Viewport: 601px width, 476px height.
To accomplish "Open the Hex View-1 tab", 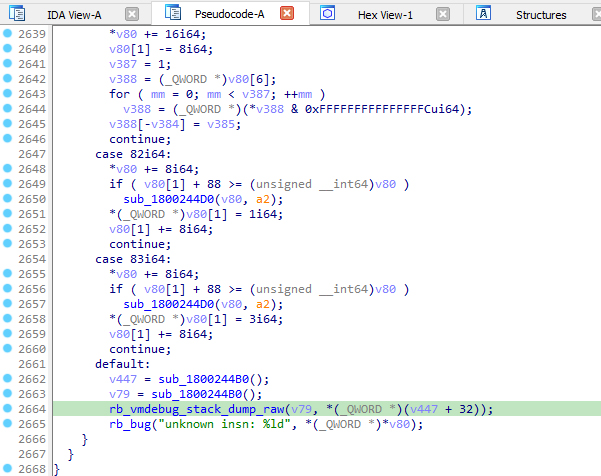I will point(385,15).
